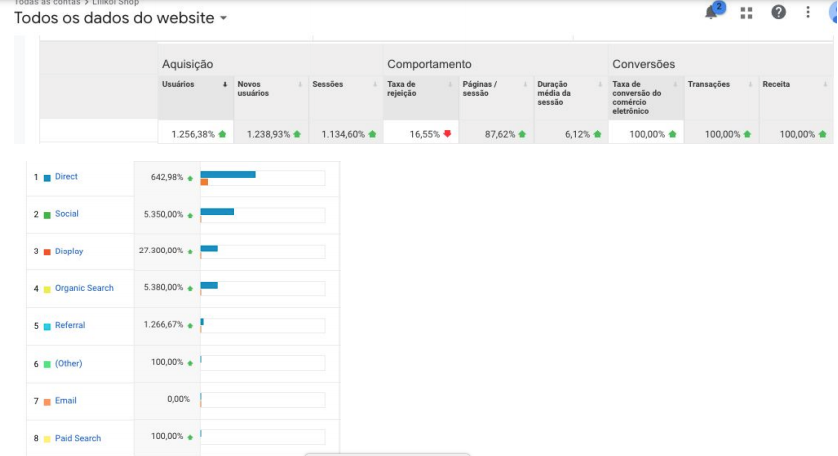Click the 6,12% session duration value
The image size is (838, 456).
tap(577, 134)
